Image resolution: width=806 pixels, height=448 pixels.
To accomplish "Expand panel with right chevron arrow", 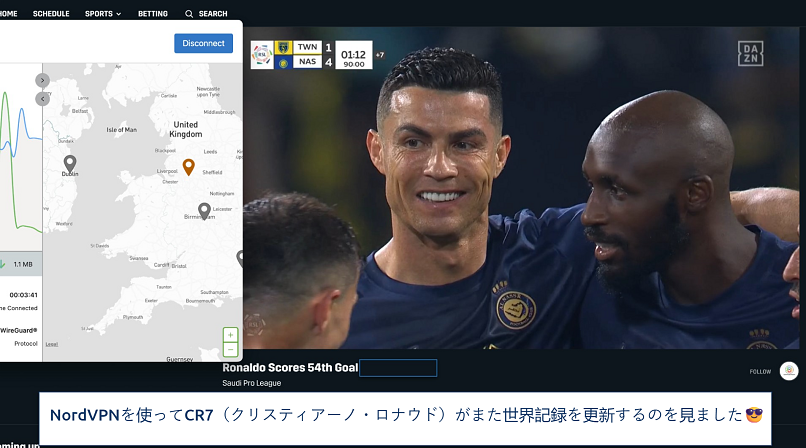I will 42,80.
